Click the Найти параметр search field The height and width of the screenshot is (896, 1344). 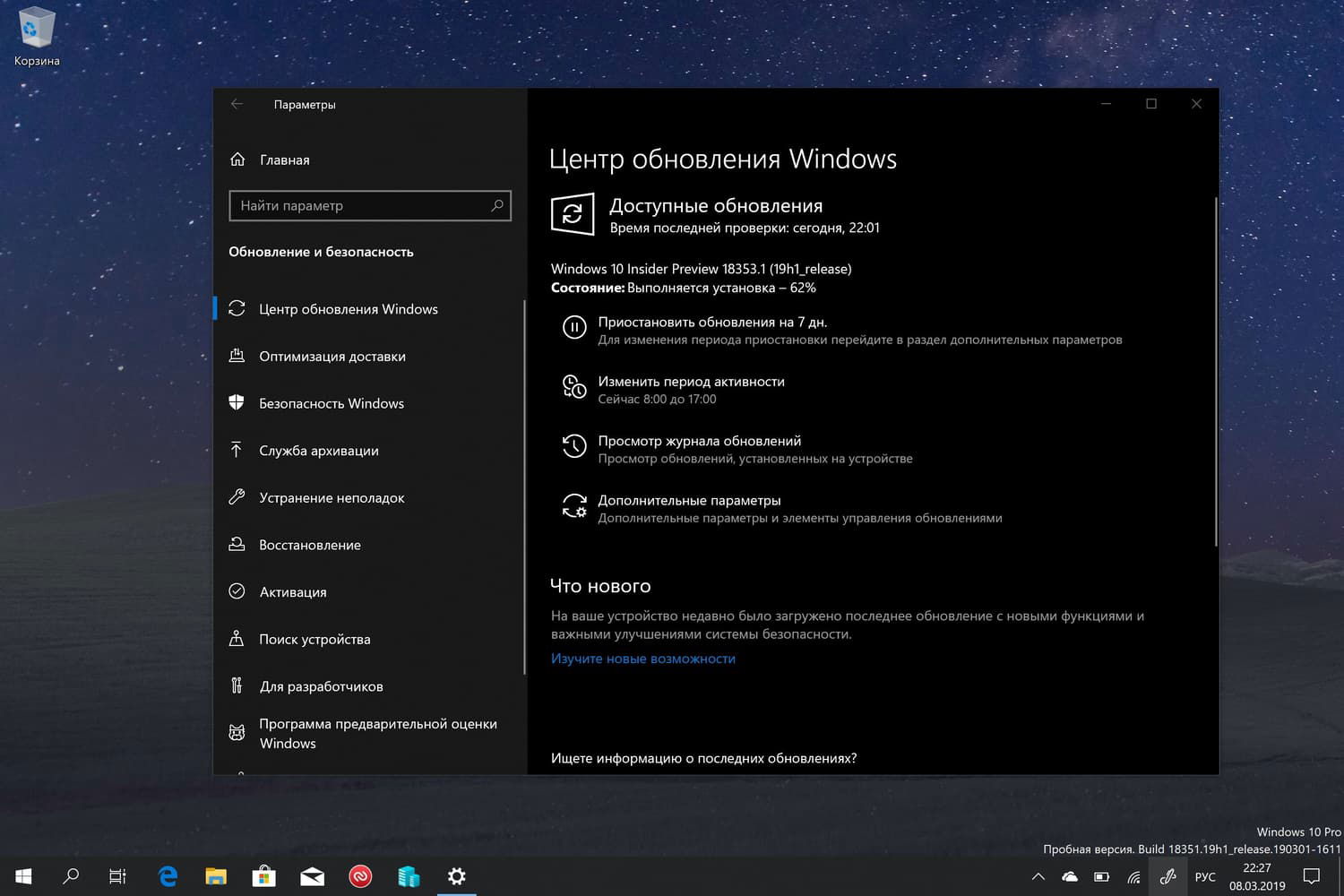369,205
